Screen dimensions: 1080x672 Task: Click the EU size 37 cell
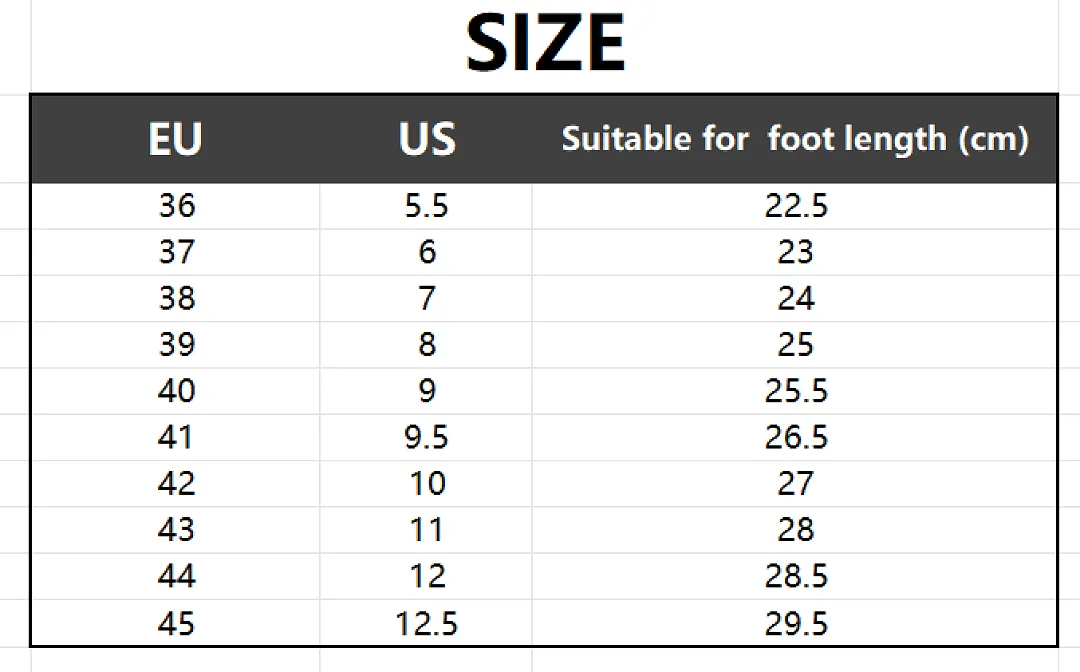pyautogui.click(x=176, y=251)
